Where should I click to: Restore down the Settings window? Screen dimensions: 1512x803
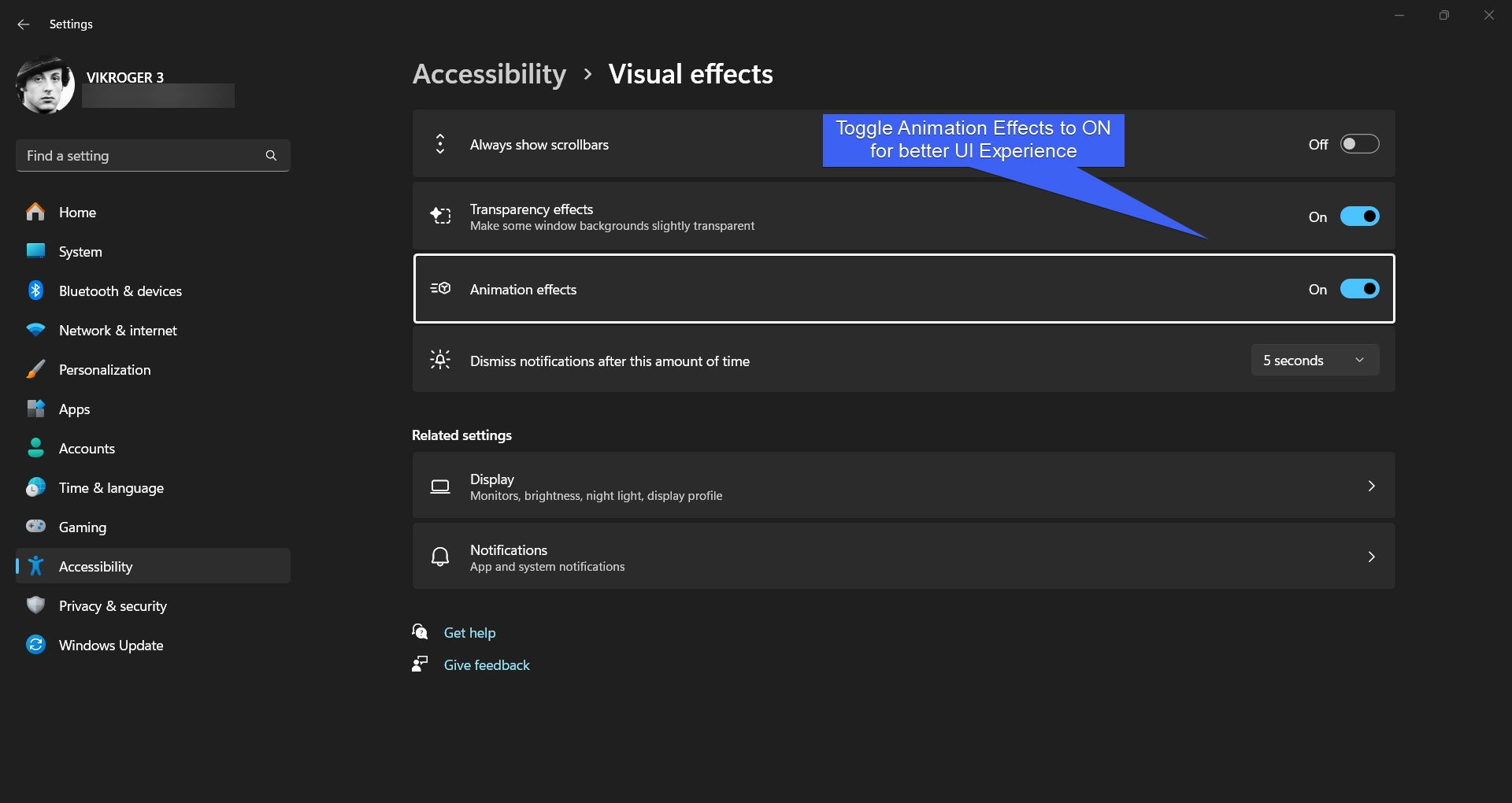(x=1443, y=15)
